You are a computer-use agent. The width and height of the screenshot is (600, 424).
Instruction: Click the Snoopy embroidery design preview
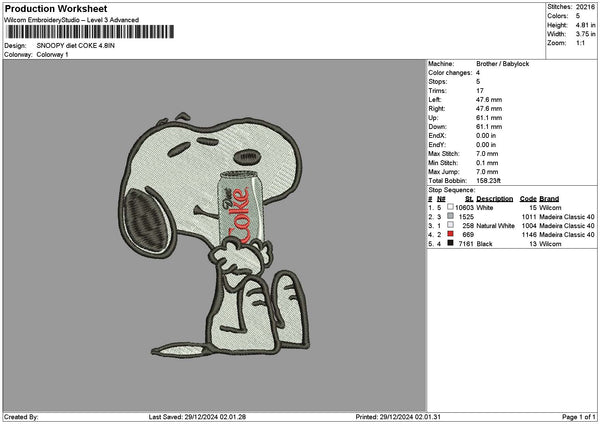tap(214, 234)
